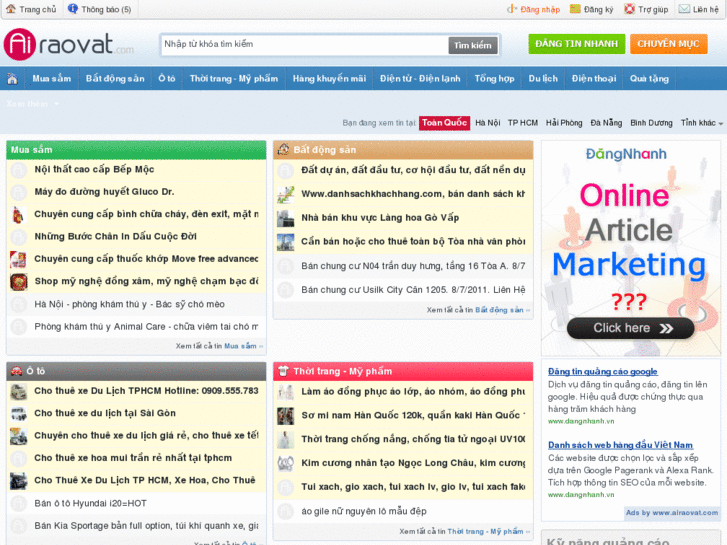
Task: Click the Airaovat logo
Action: 68,44
